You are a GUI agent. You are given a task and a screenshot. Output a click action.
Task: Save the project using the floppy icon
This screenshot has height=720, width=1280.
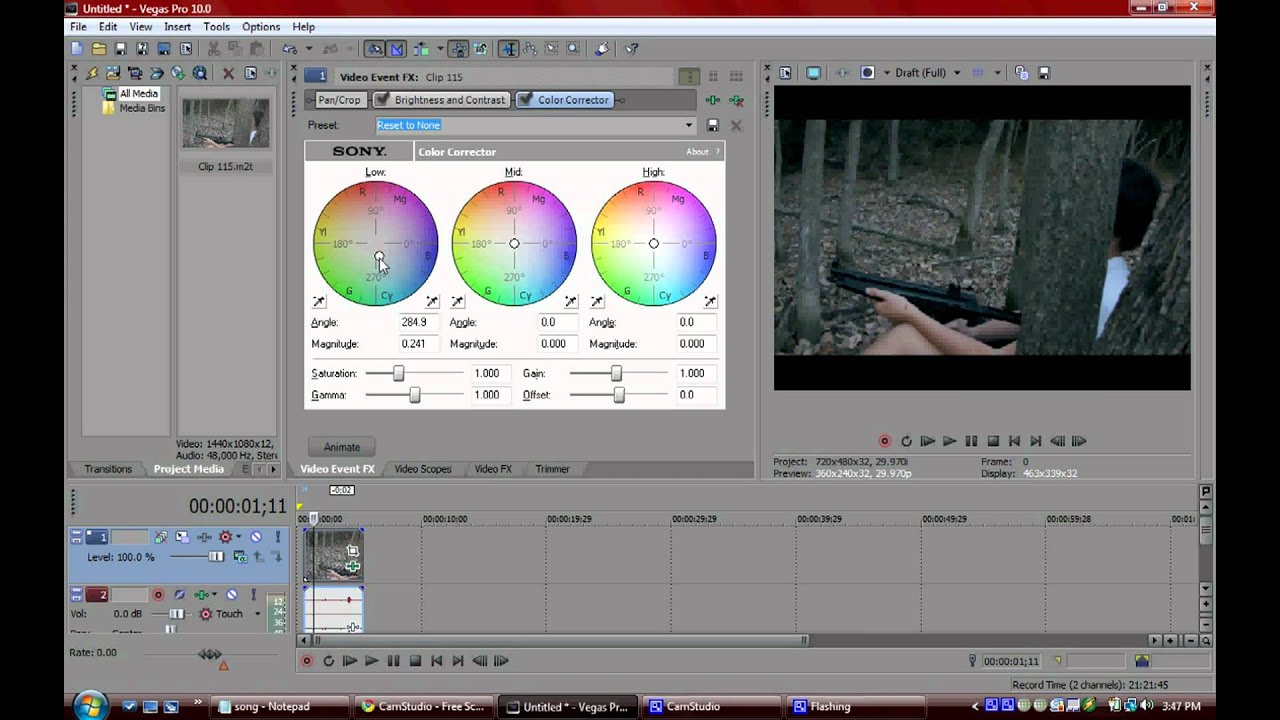click(121, 48)
